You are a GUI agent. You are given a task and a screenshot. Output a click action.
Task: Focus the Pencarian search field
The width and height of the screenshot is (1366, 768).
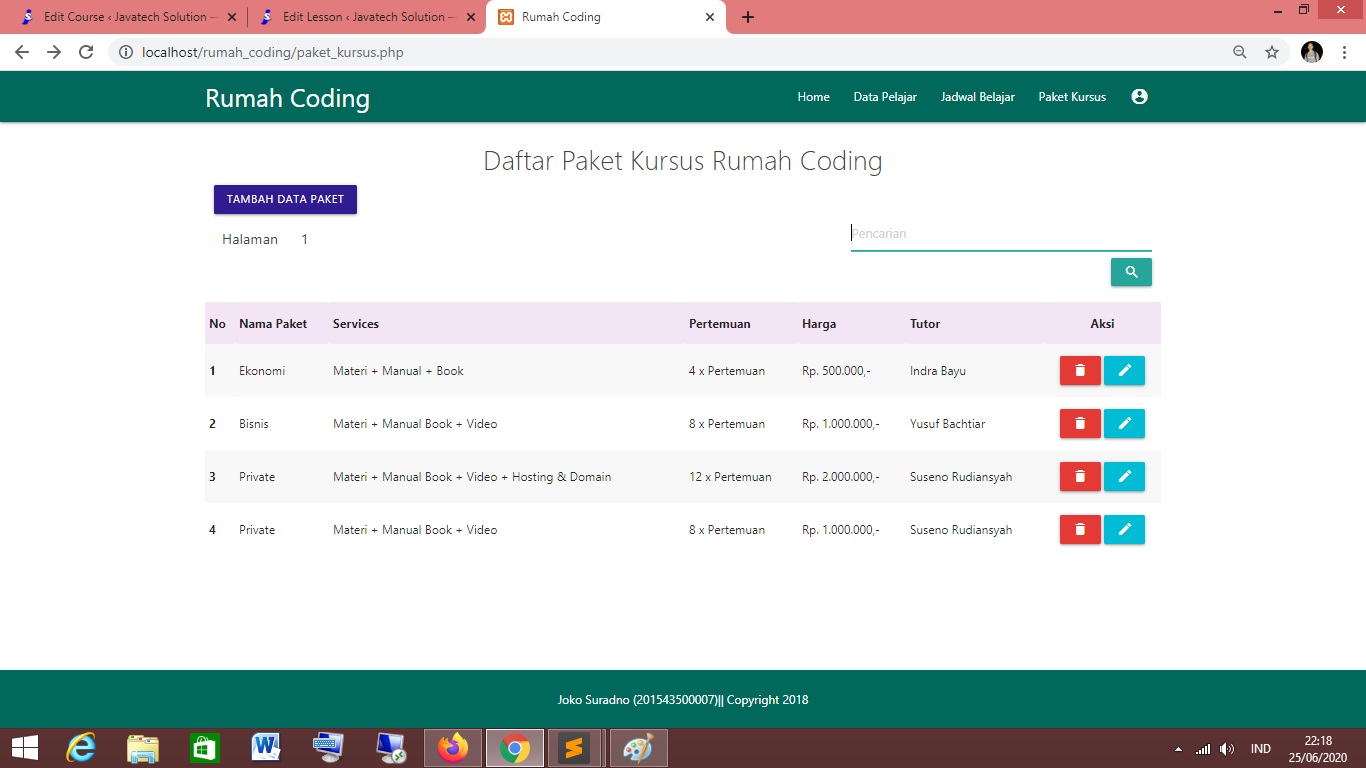[x=1000, y=234]
